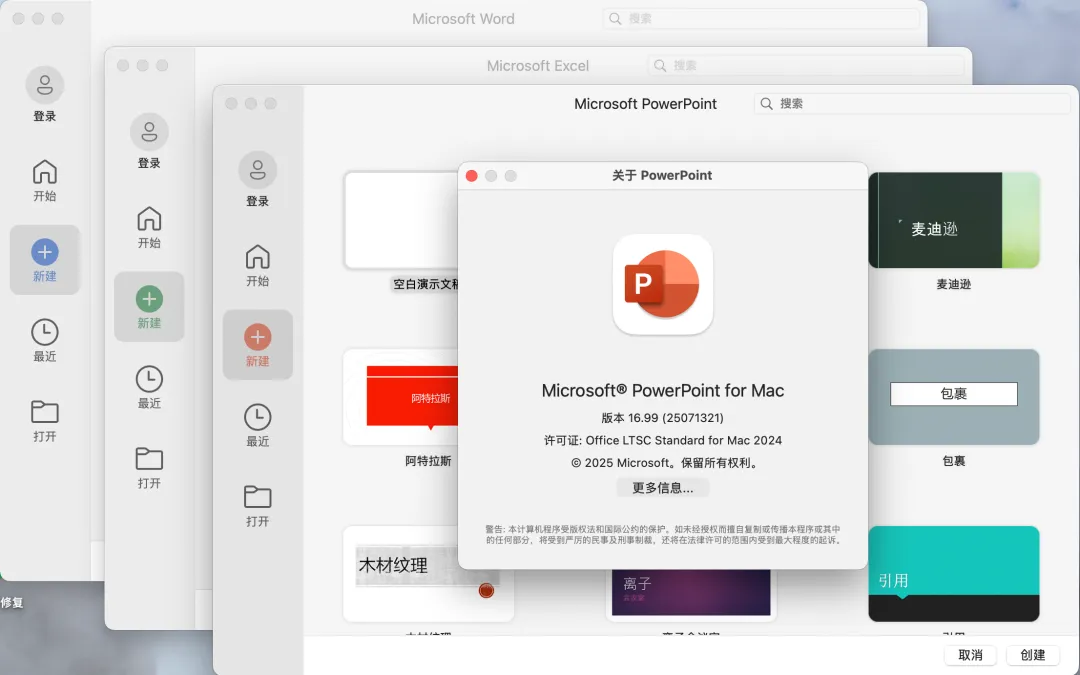The width and height of the screenshot is (1080, 675).
Task: Click the 麦迪逊 caption below its thumbnail
Action: coord(954,284)
